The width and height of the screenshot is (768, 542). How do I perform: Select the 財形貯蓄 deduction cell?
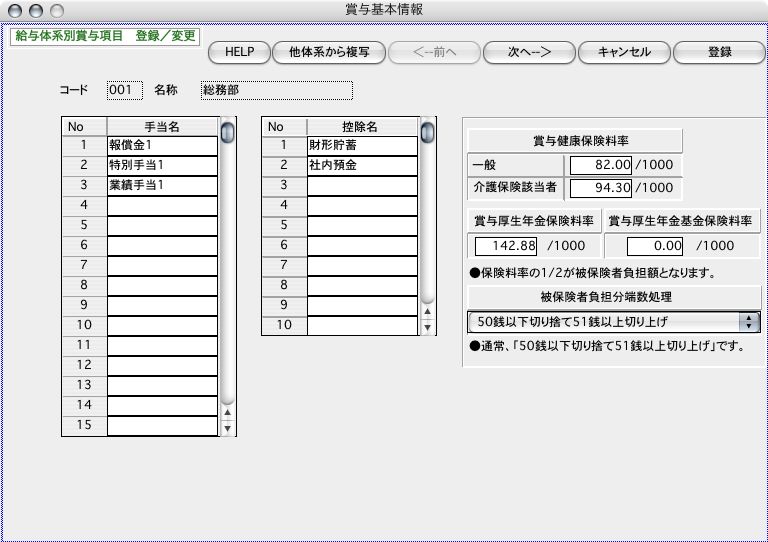point(362,146)
